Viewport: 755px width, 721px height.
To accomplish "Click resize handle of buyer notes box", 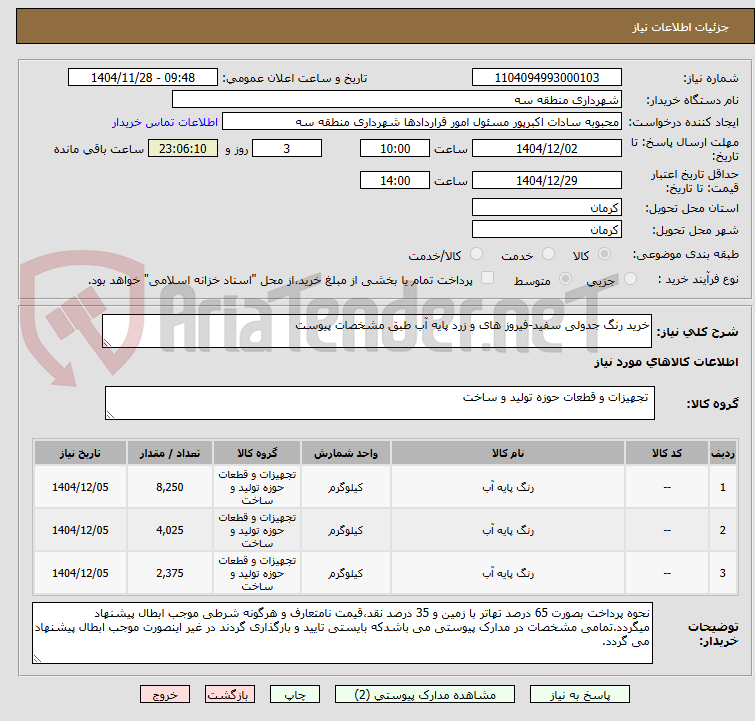I will pos(37,658).
